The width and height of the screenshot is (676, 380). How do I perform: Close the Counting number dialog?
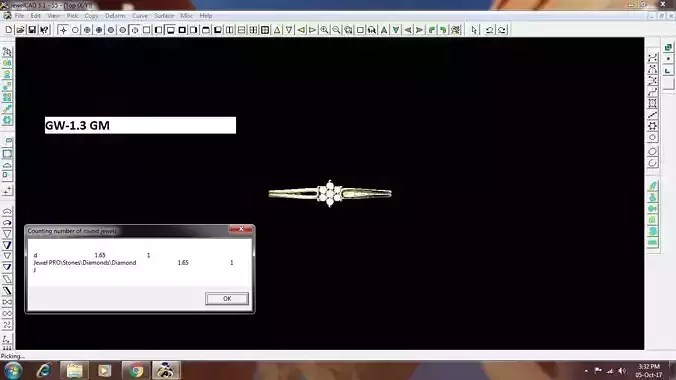(241, 229)
